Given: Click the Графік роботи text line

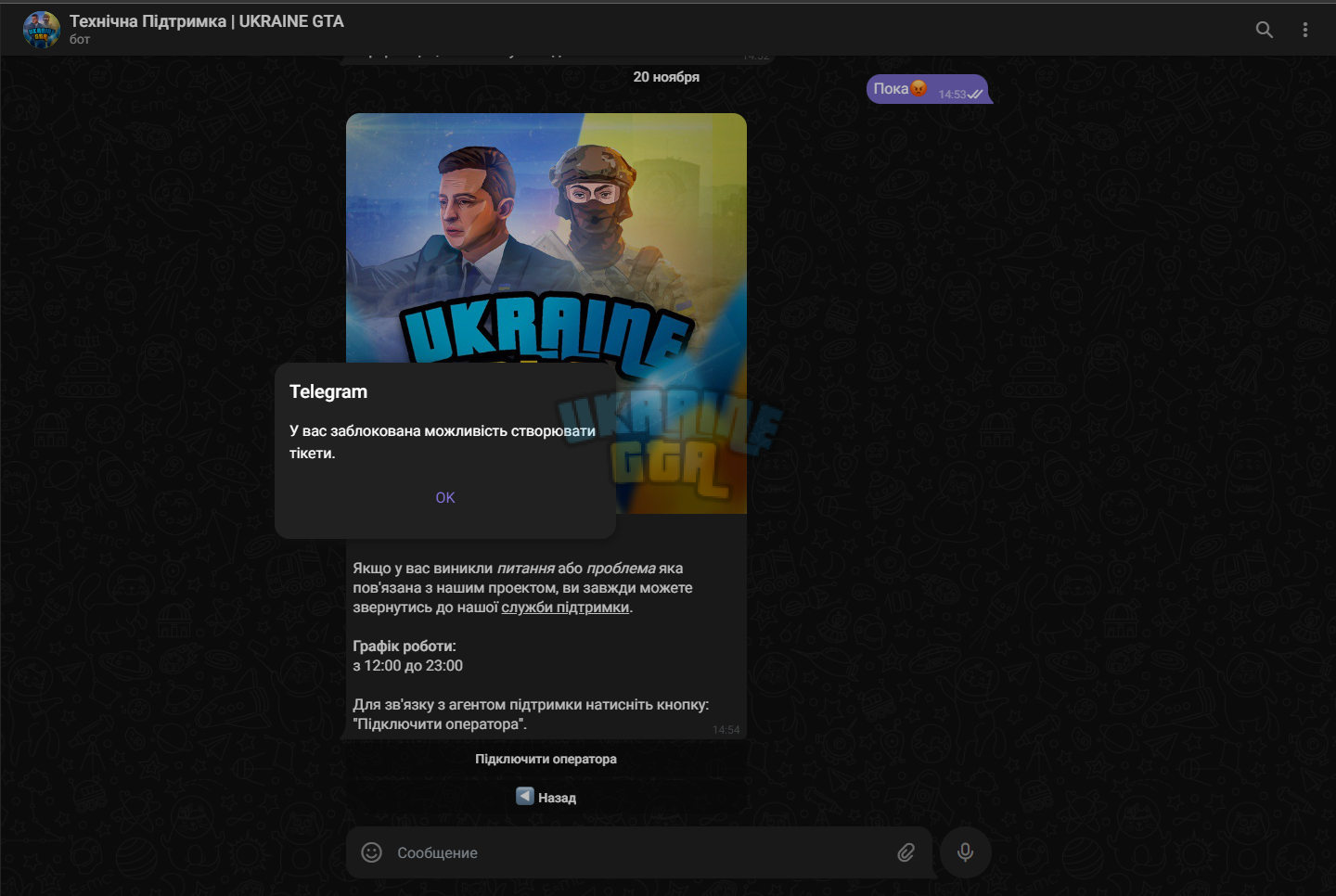Looking at the screenshot, I should click(405, 646).
